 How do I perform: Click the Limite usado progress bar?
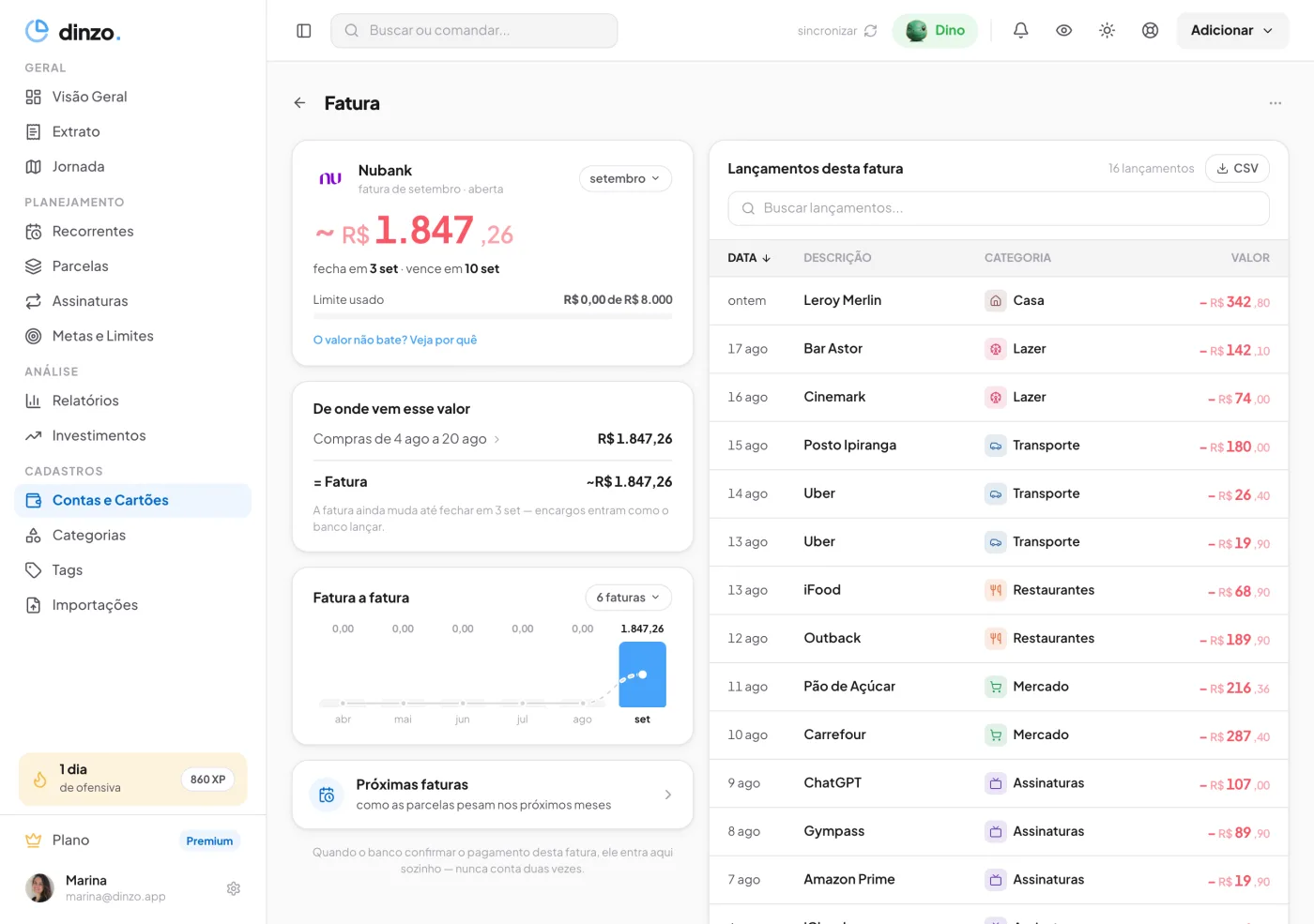click(x=493, y=317)
